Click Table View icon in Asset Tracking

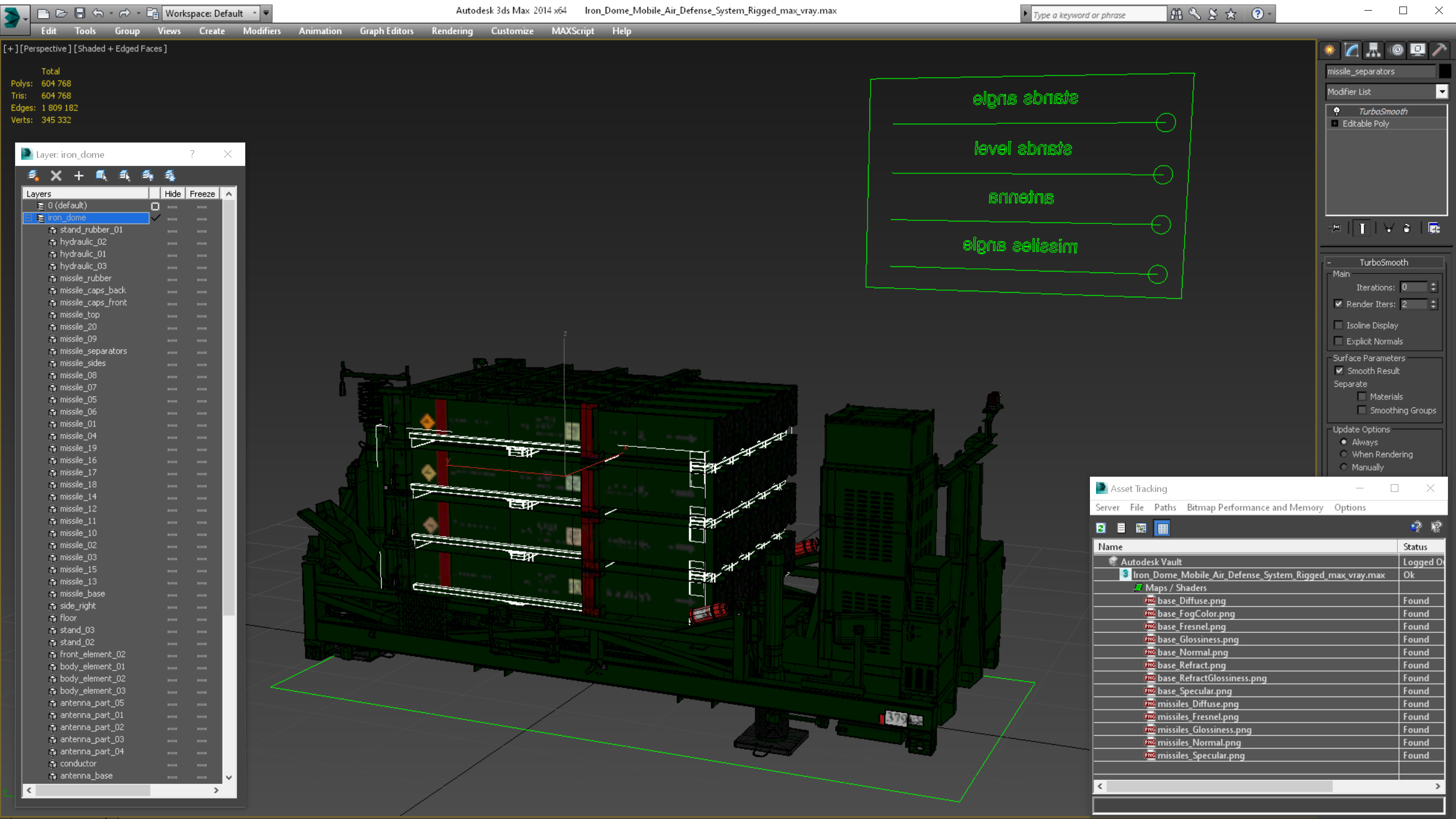1162,528
